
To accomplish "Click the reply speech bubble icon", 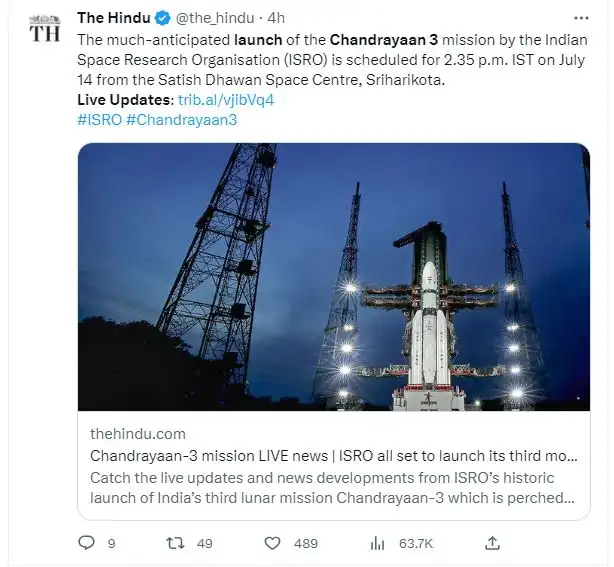I will [87, 543].
